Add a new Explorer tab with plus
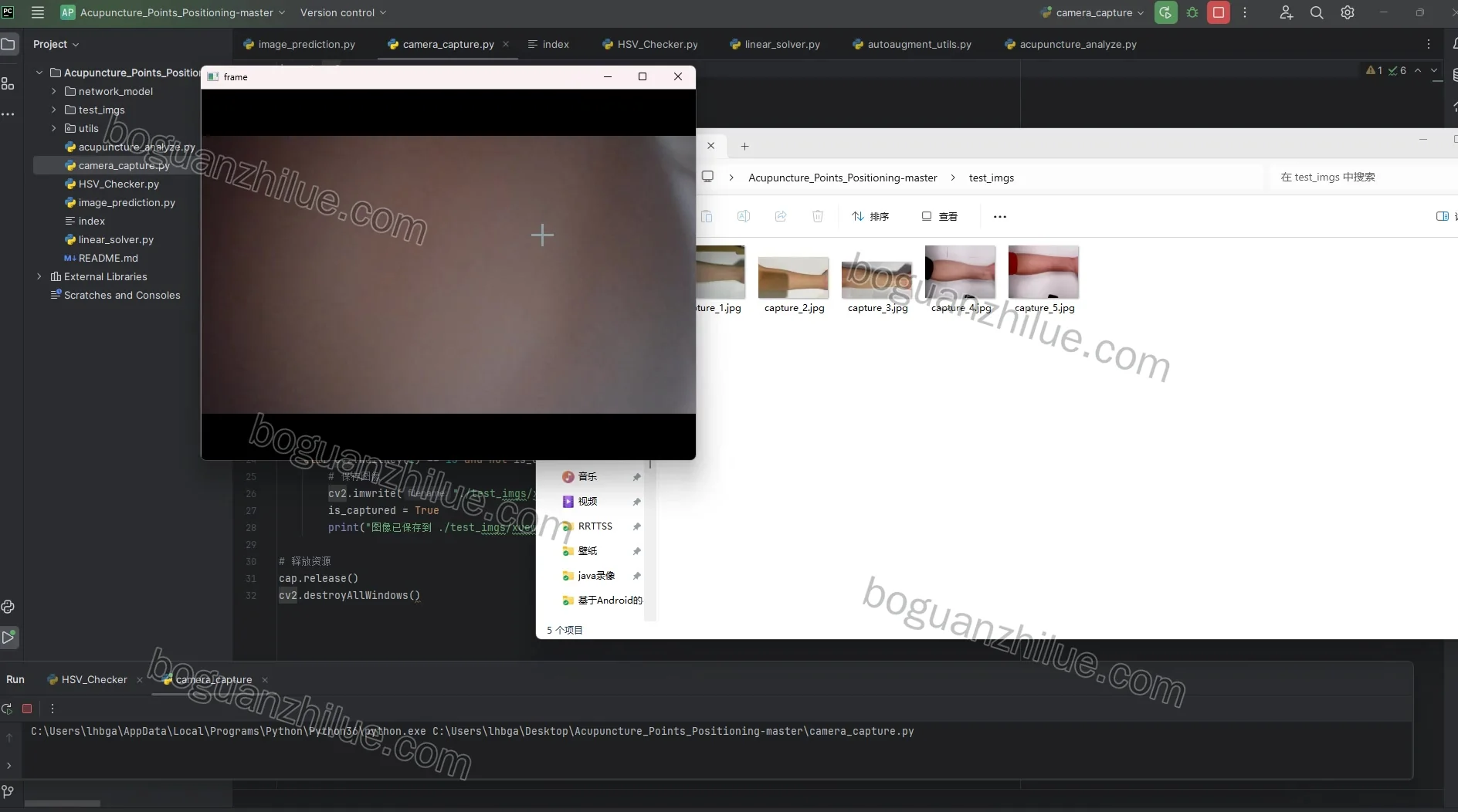The height and width of the screenshot is (812, 1458). click(744, 146)
